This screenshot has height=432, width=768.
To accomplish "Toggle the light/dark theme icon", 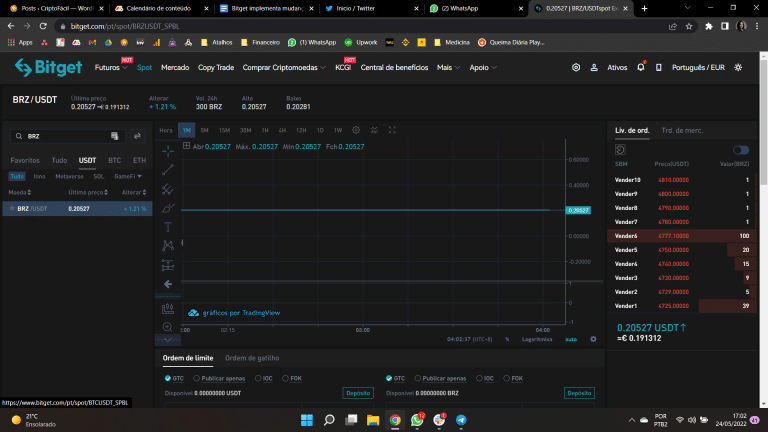I will [x=738, y=68].
